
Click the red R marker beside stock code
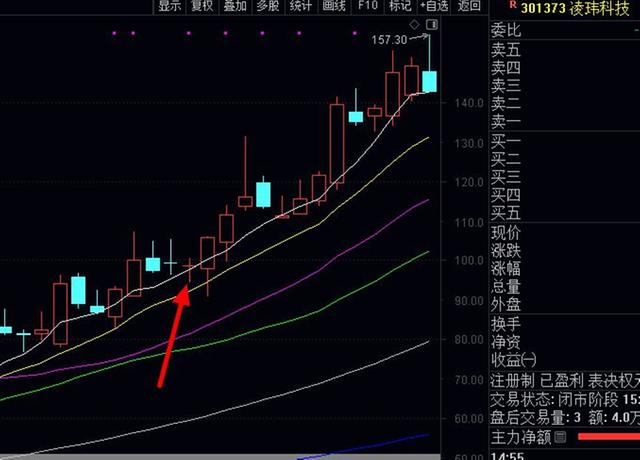tap(513, 5)
